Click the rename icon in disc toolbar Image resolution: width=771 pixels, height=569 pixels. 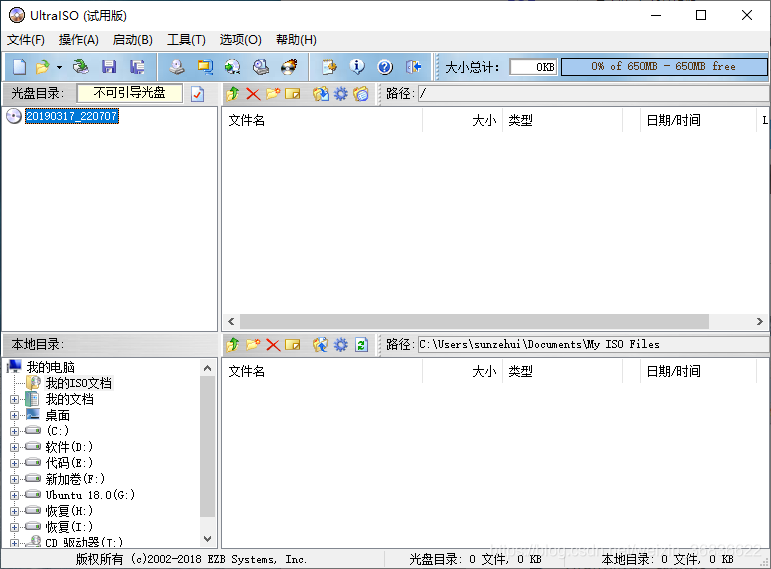coord(293,93)
